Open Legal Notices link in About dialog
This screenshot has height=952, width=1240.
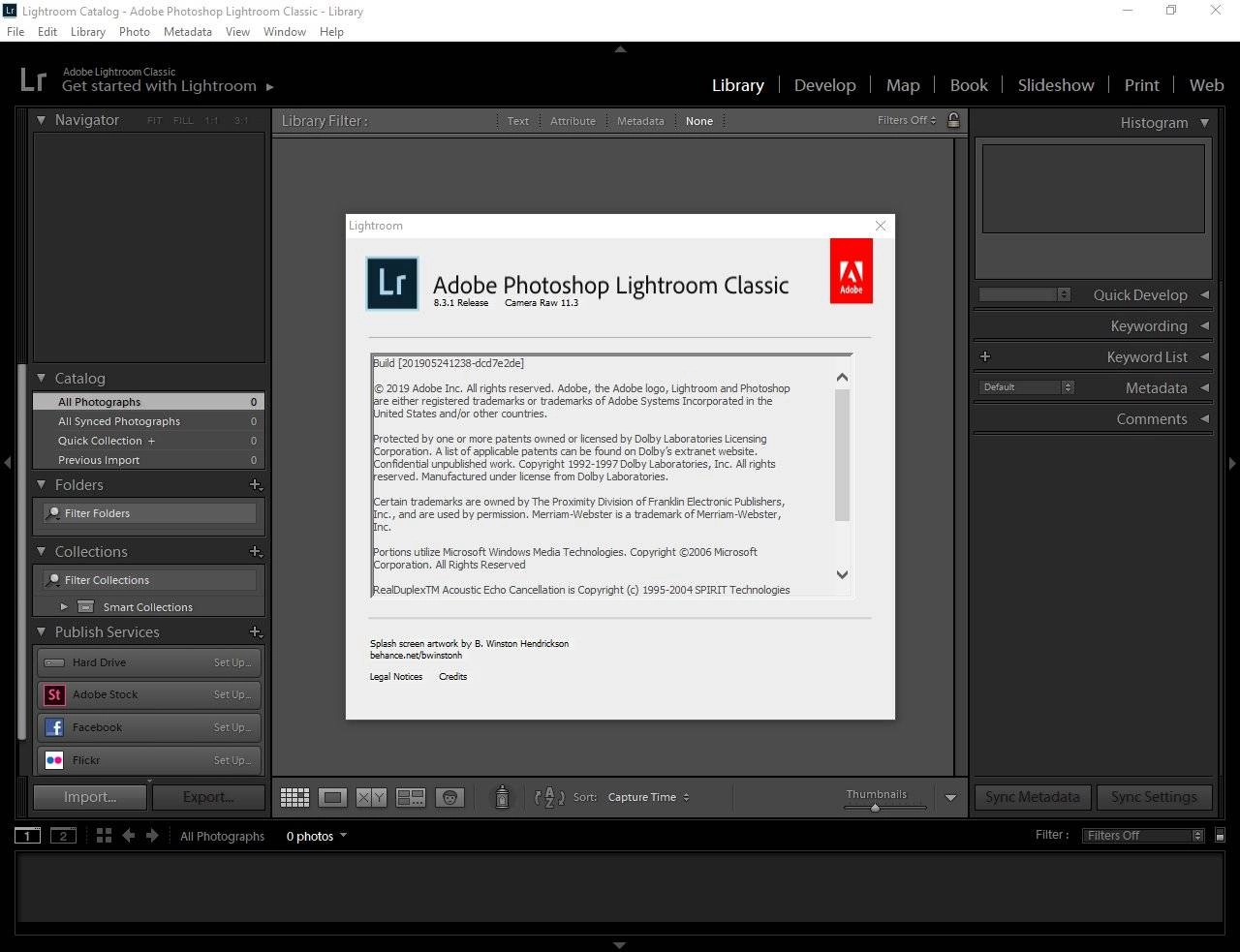tap(396, 677)
